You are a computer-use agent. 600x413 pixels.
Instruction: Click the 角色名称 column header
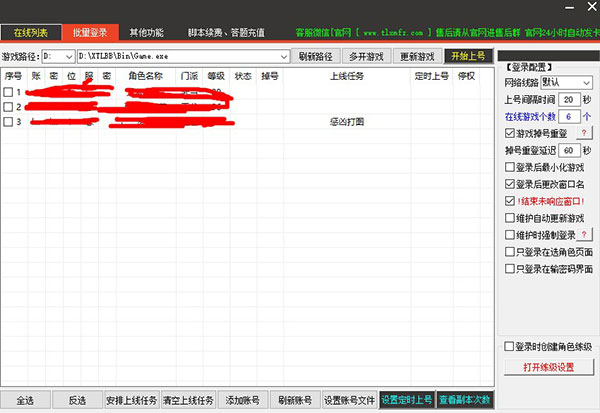pos(146,76)
